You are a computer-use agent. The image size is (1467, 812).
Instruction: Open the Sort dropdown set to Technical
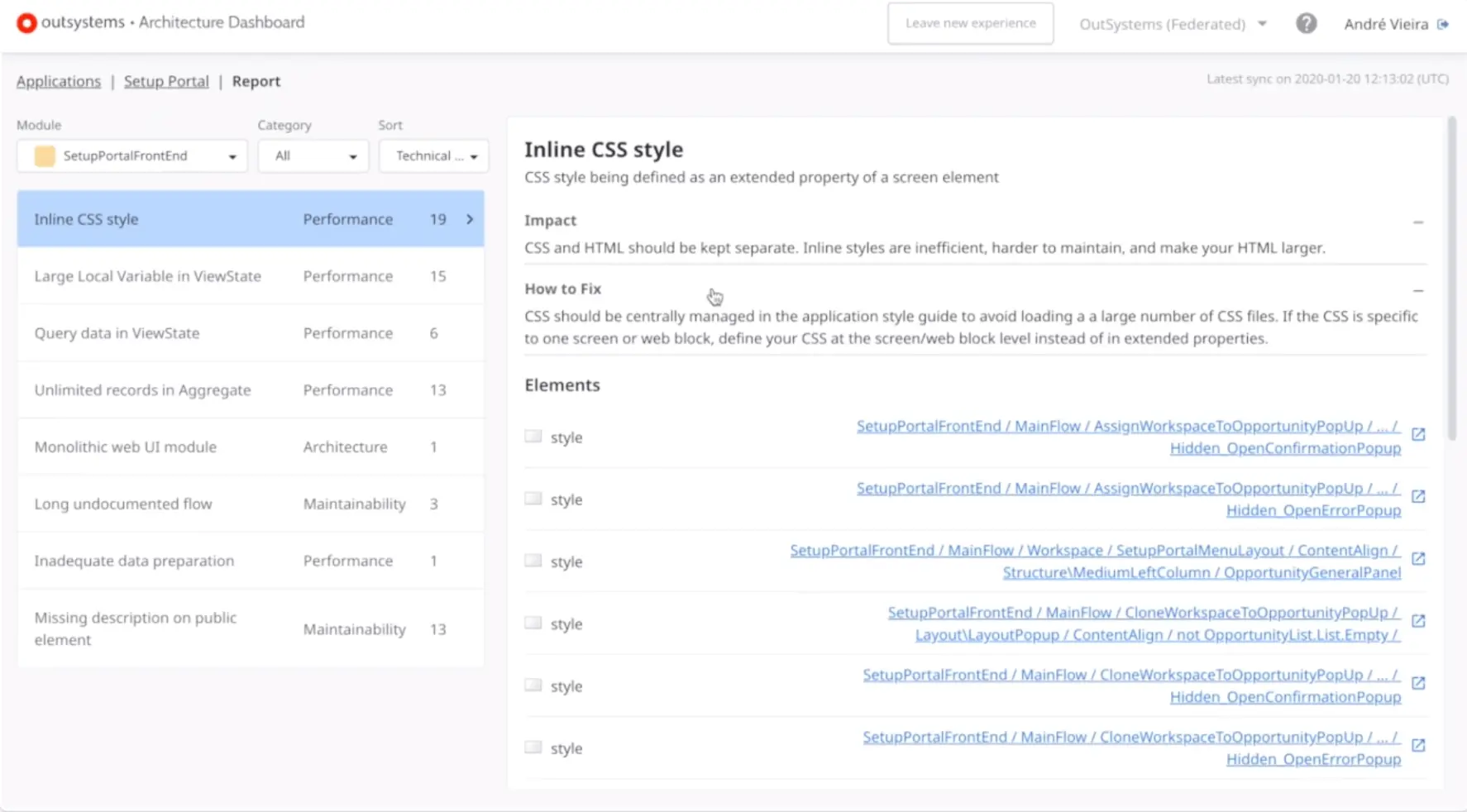coord(433,155)
